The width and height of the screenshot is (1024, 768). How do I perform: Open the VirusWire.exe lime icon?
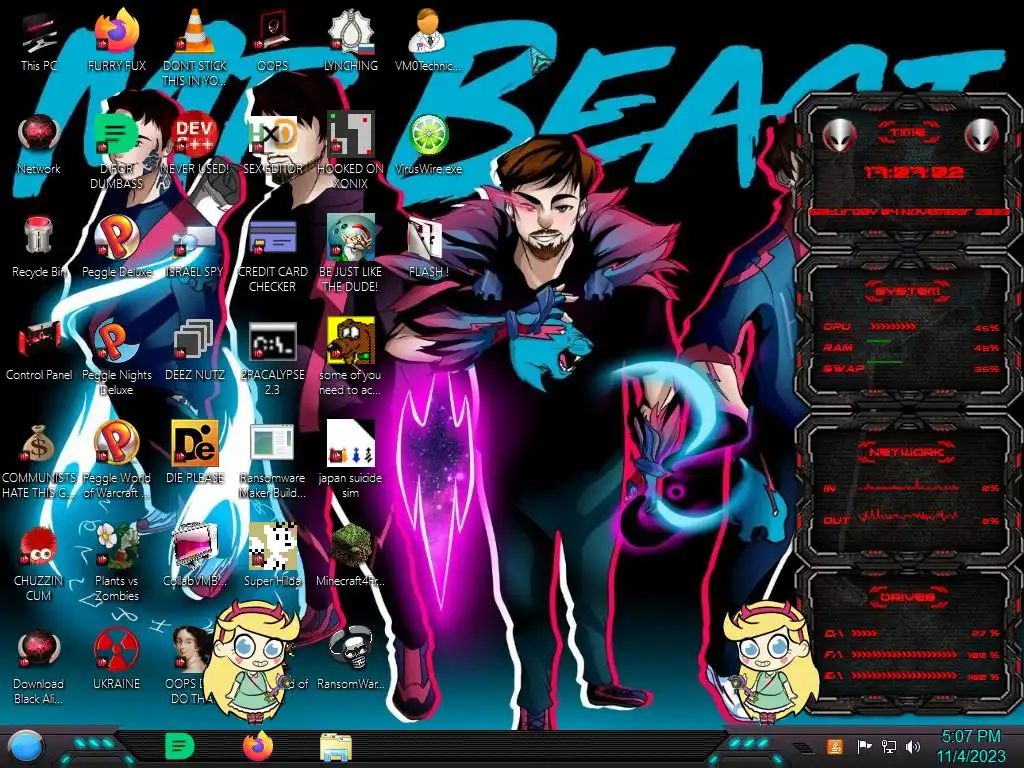click(428, 145)
